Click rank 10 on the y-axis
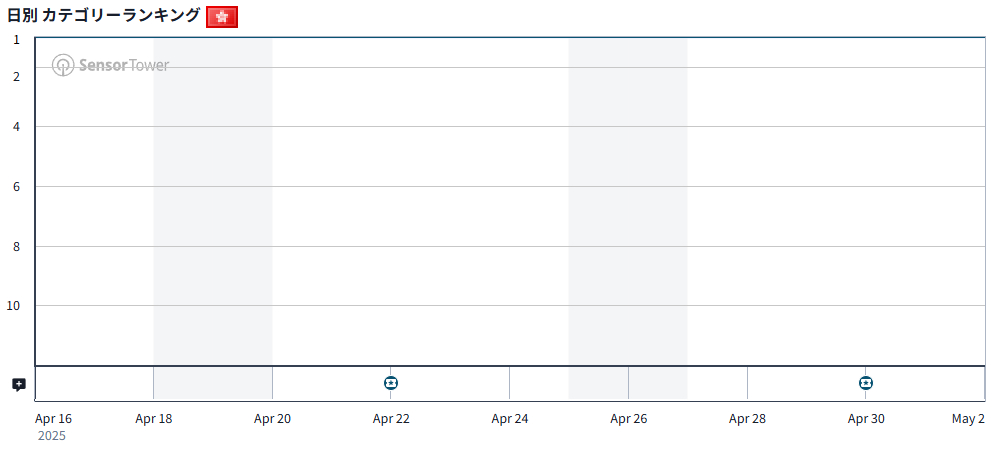1000x451 pixels. coord(13,306)
